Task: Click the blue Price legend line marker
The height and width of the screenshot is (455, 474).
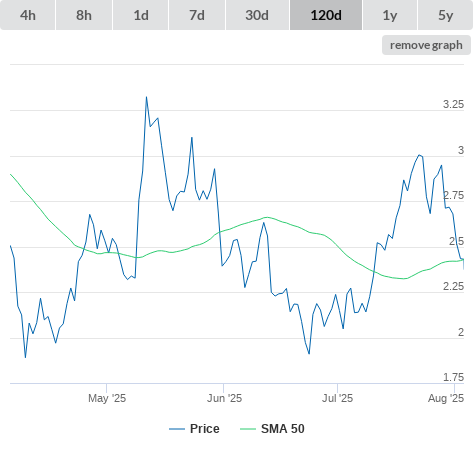Action: click(x=177, y=429)
